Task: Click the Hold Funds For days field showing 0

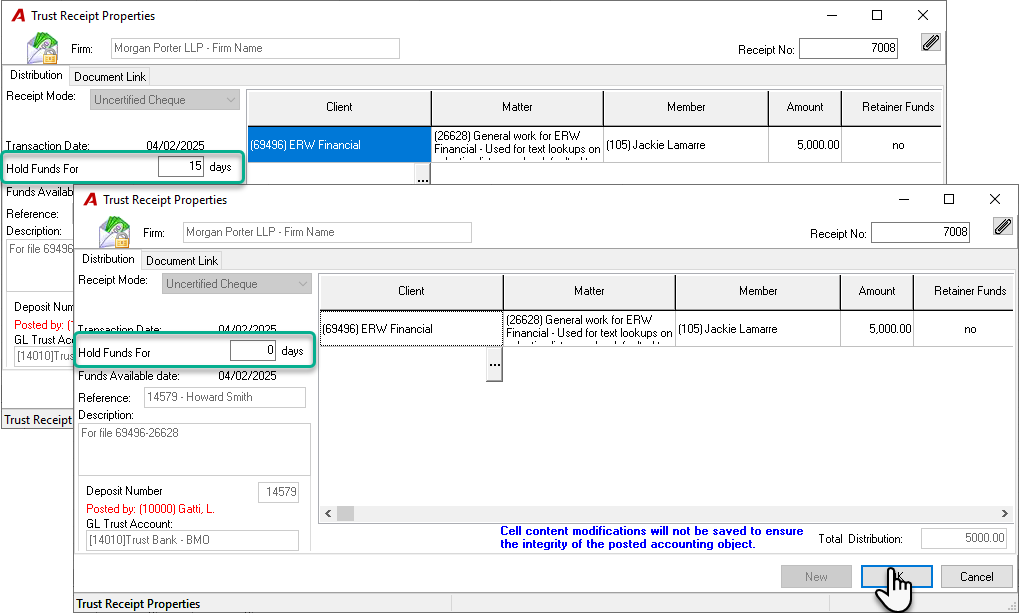Action: [x=253, y=351]
